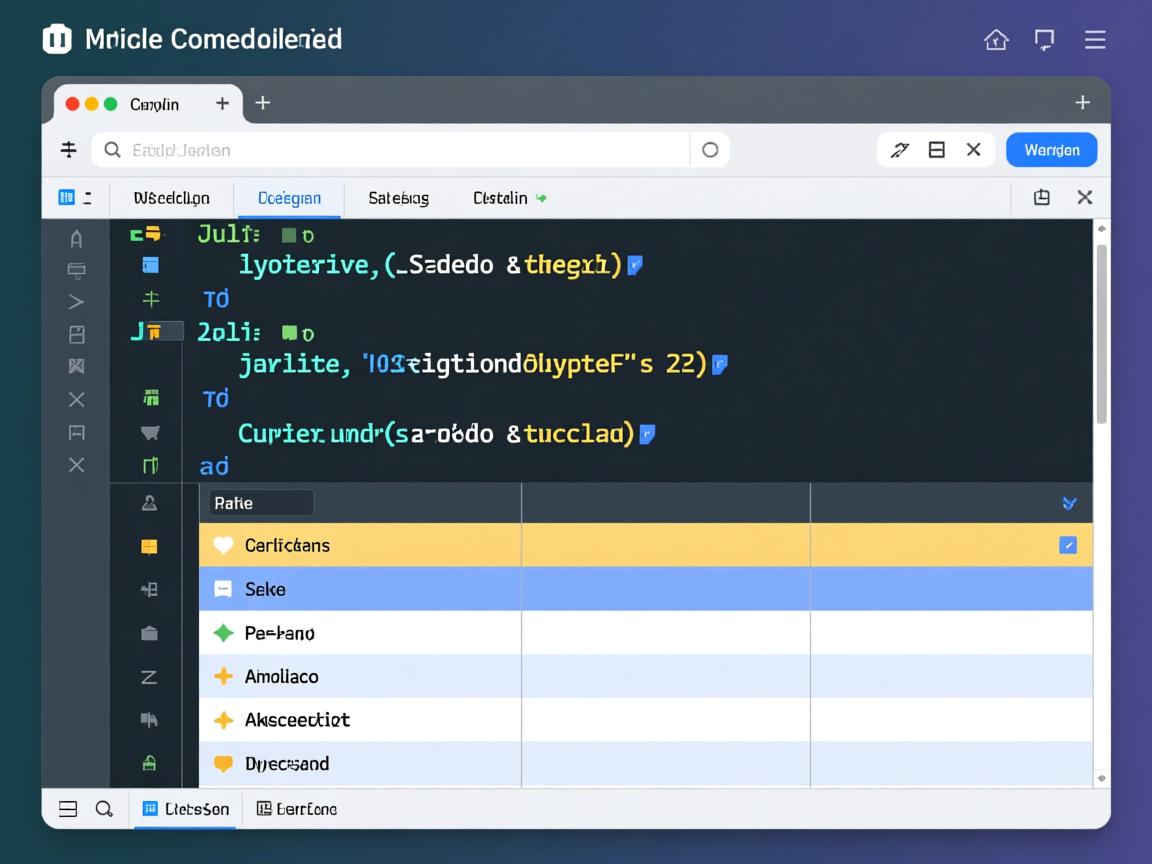
Task: Click the green diamond icon beside Pe-hano
Action: tap(224, 633)
